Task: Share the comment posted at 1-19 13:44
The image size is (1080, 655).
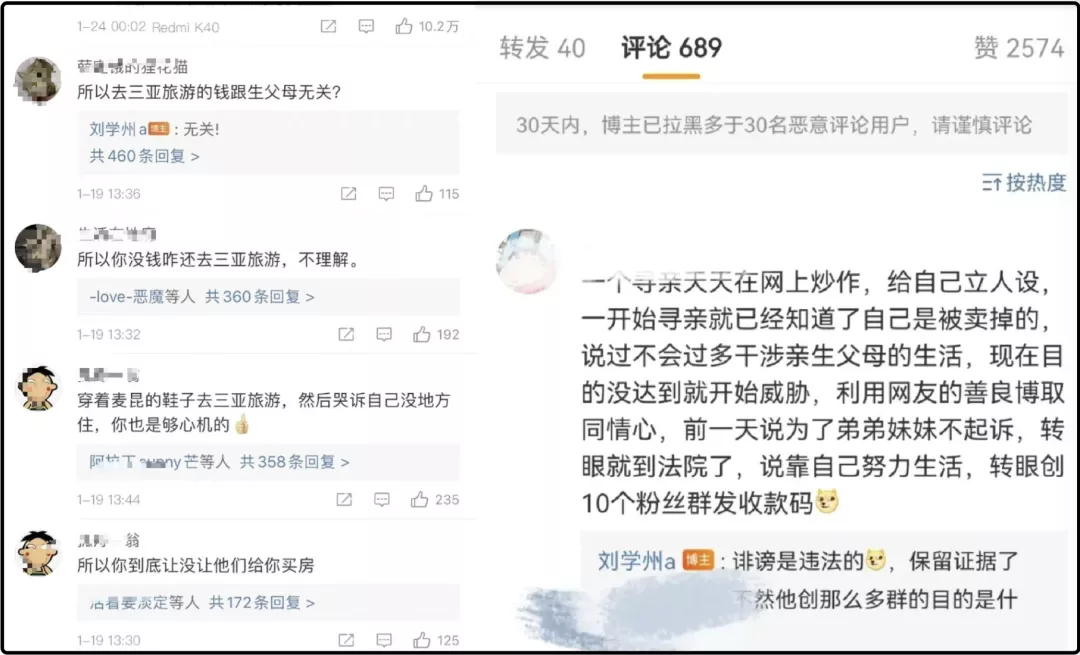Action: click(x=344, y=499)
